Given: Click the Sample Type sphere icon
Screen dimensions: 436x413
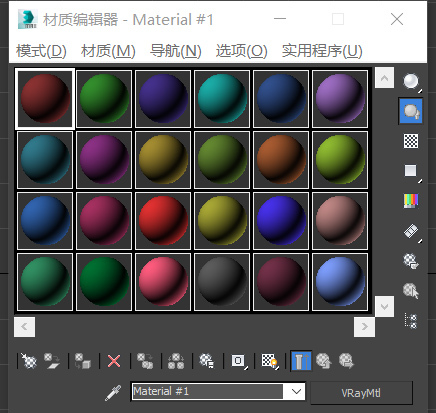Looking at the screenshot, I should pyautogui.click(x=411, y=82).
